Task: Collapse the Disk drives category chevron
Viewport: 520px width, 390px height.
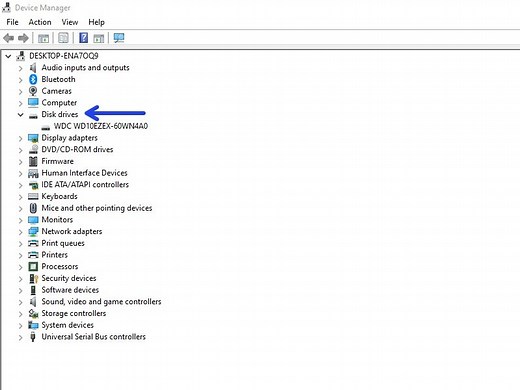Action: (x=20, y=115)
